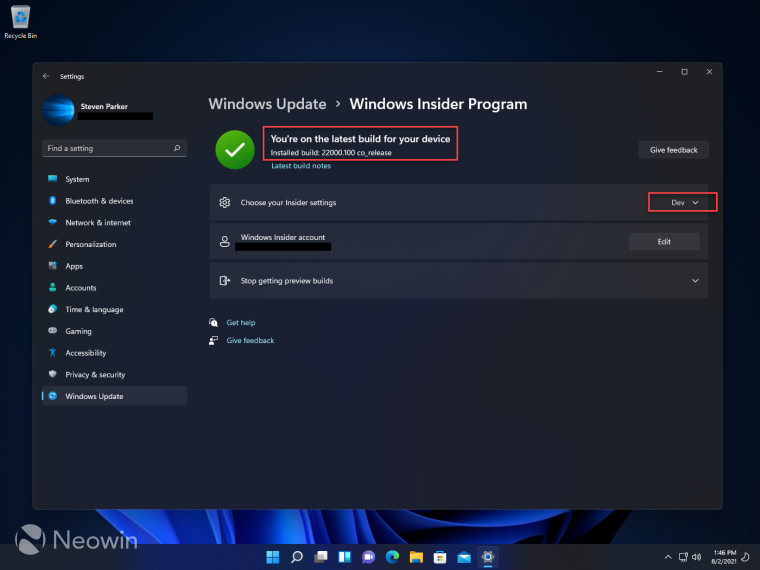This screenshot has width=760, height=570.
Task: Click the Settings gear on the taskbar
Action: click(x=488, y=557)
